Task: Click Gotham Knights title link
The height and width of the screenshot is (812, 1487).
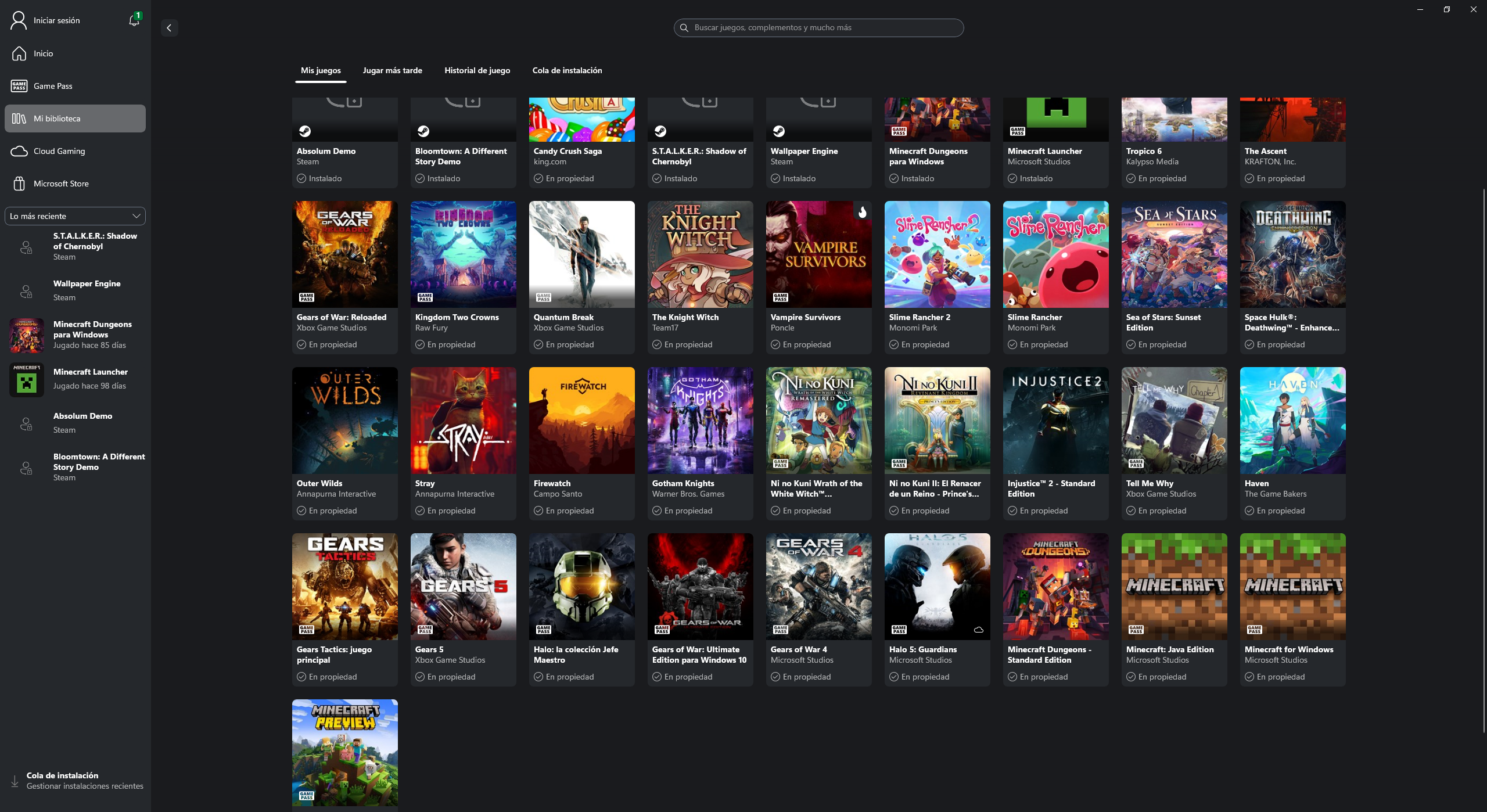Action: click(683, 483)
